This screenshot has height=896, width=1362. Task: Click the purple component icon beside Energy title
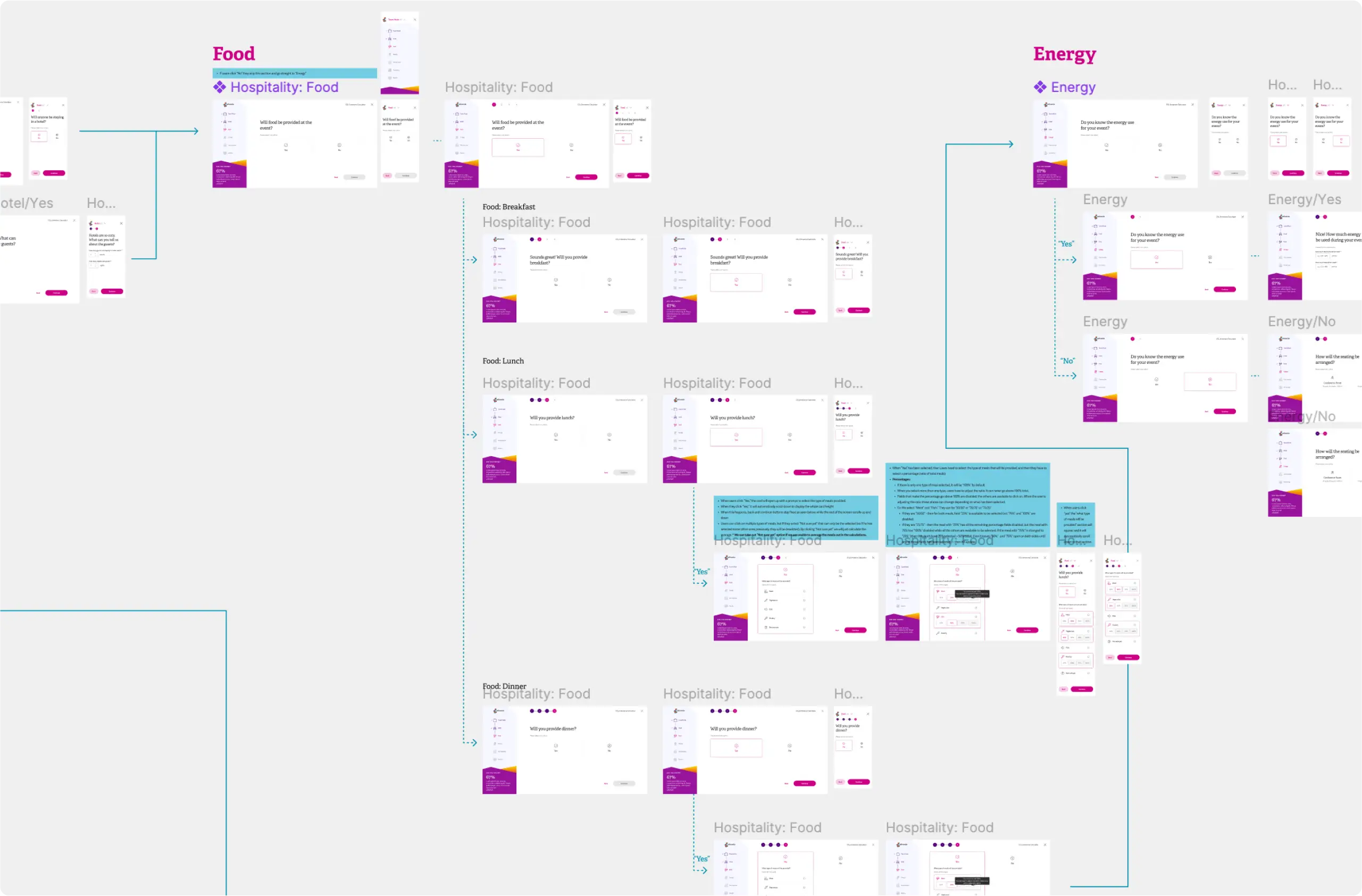[x=1040, y=87]
